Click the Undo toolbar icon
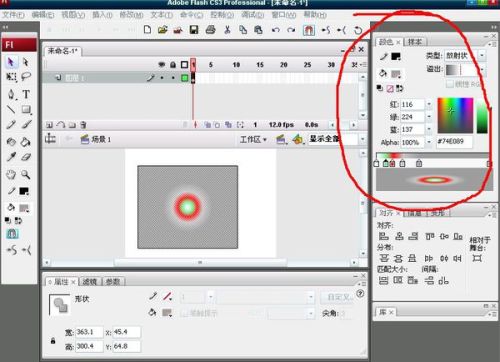Viewport: 500px width, 362px height. (x=275, y=30)
